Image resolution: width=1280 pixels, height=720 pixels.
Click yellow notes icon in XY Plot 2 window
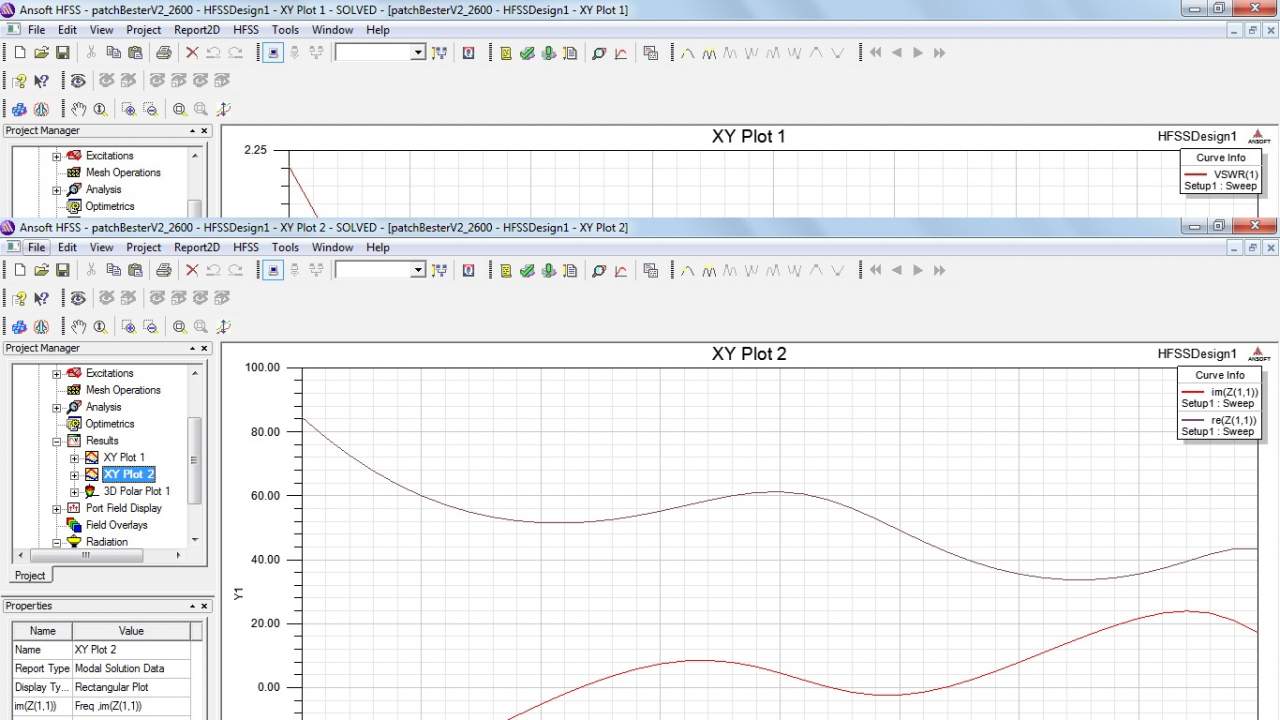click(506, 270)
